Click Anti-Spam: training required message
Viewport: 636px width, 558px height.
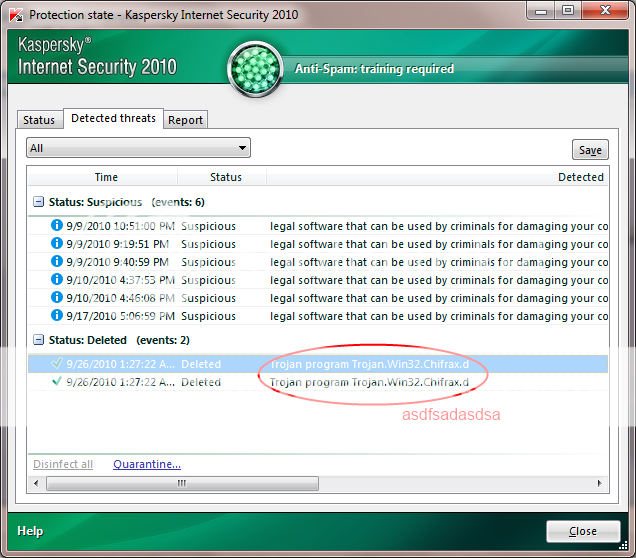pyautogui.click(x=374, y=69)
